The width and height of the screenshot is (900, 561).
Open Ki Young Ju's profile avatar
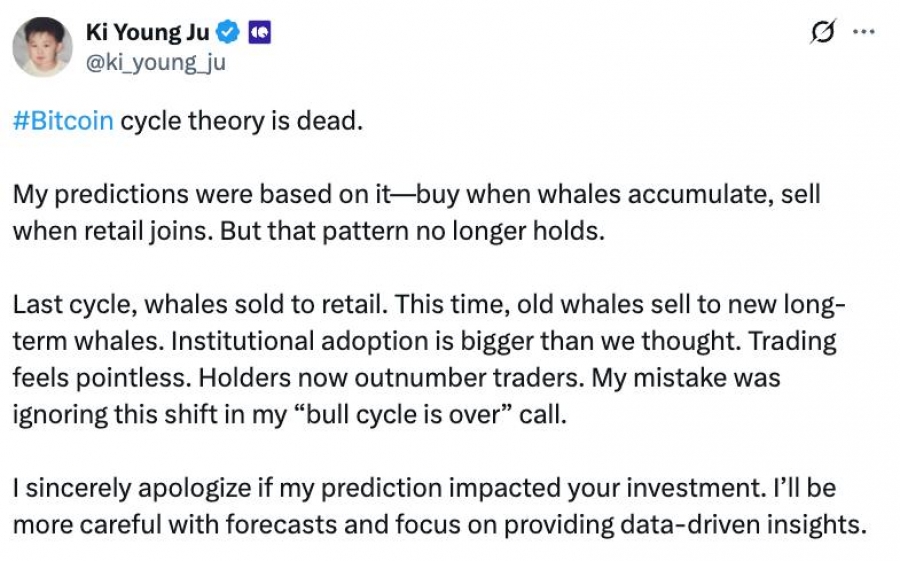click(x=42, y=47)
